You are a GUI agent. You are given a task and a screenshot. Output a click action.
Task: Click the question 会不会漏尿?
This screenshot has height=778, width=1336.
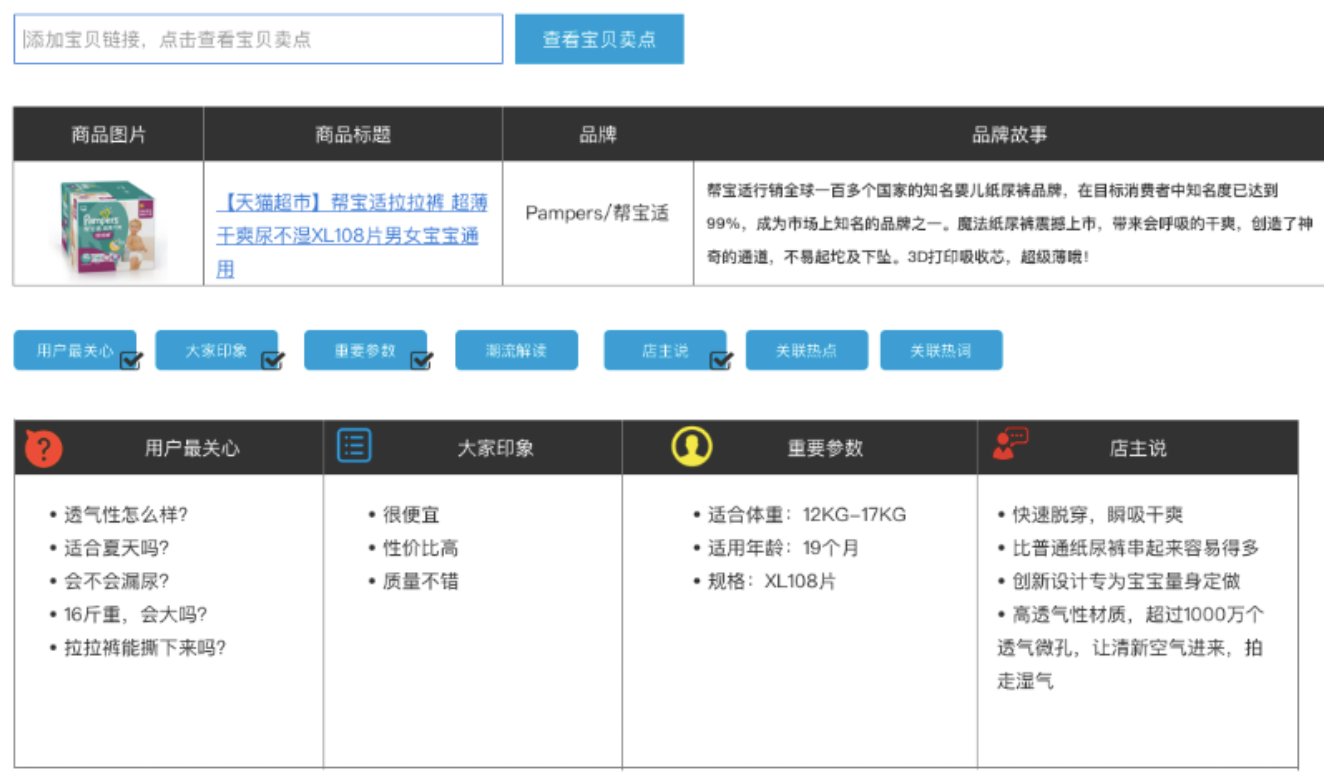pos(117,581)
